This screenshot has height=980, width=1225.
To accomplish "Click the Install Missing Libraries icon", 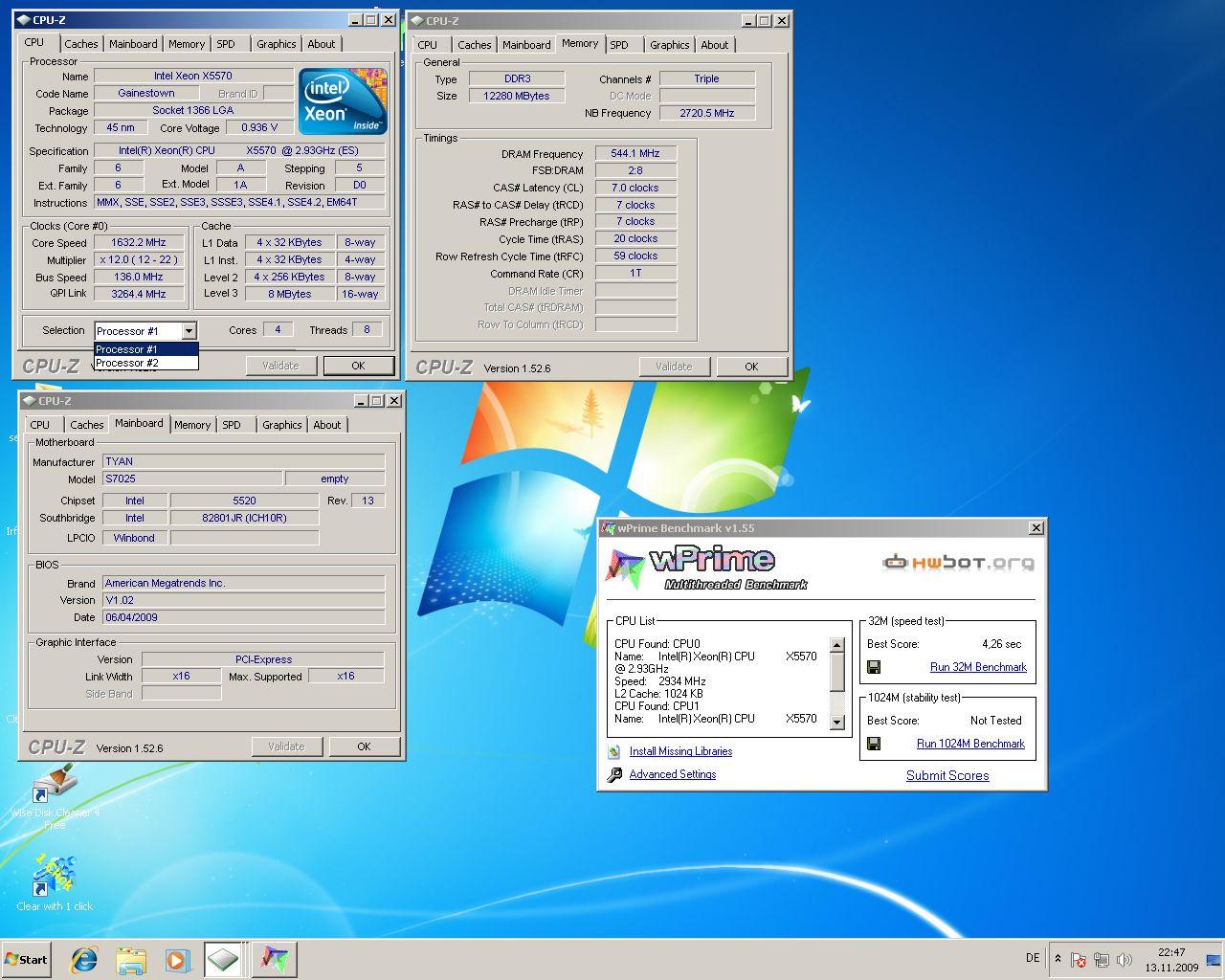I will click(x=614, y=752).
